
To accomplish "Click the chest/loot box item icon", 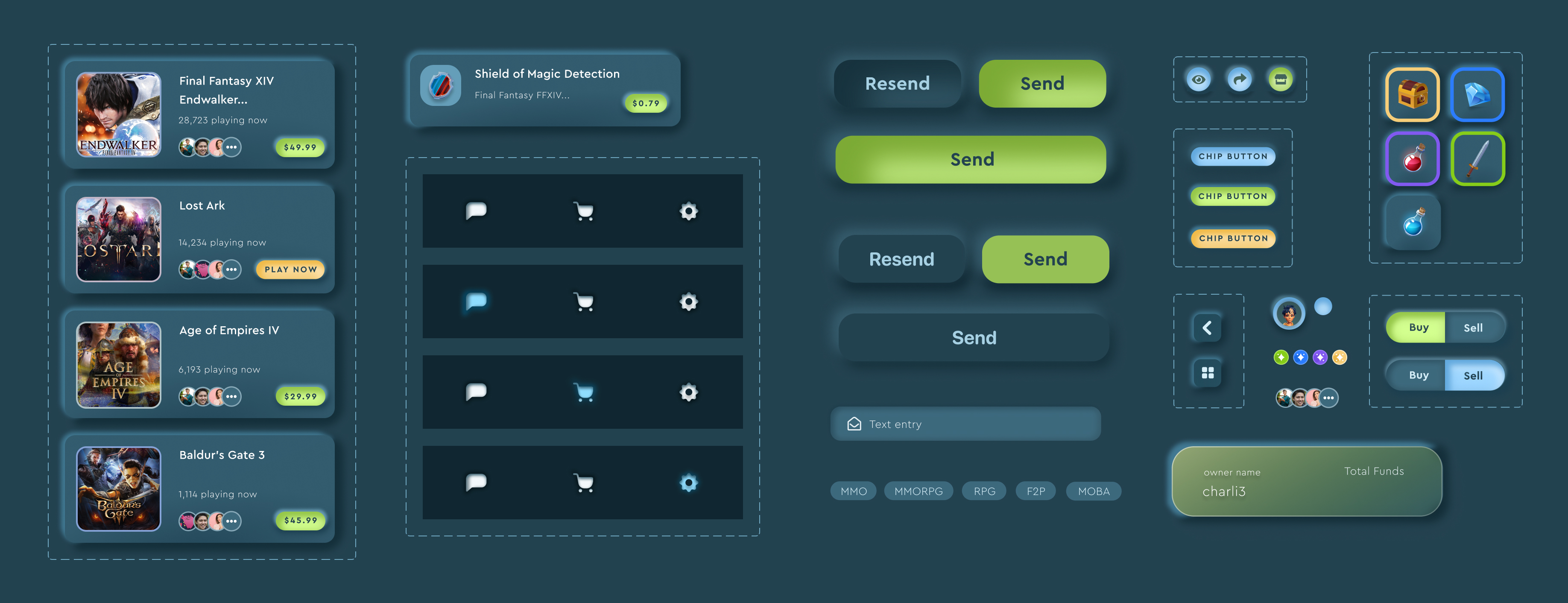I will pyautogui.click(x=1411, y=93).
